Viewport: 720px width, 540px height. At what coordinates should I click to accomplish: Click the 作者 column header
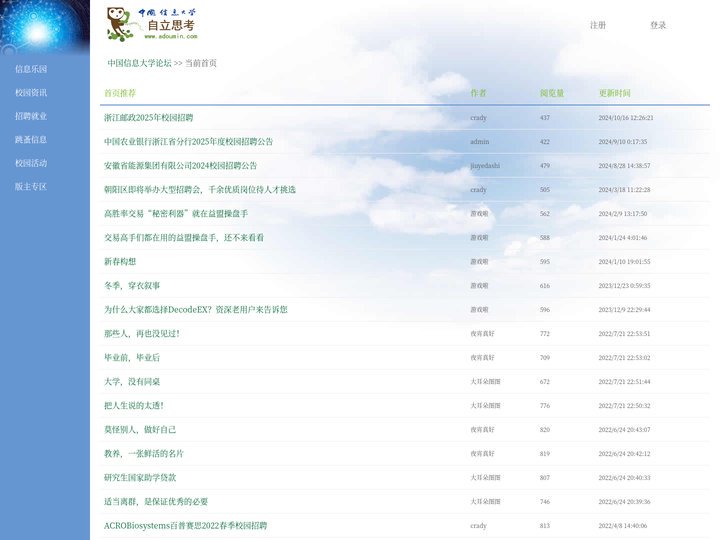(x=478, y=93)
